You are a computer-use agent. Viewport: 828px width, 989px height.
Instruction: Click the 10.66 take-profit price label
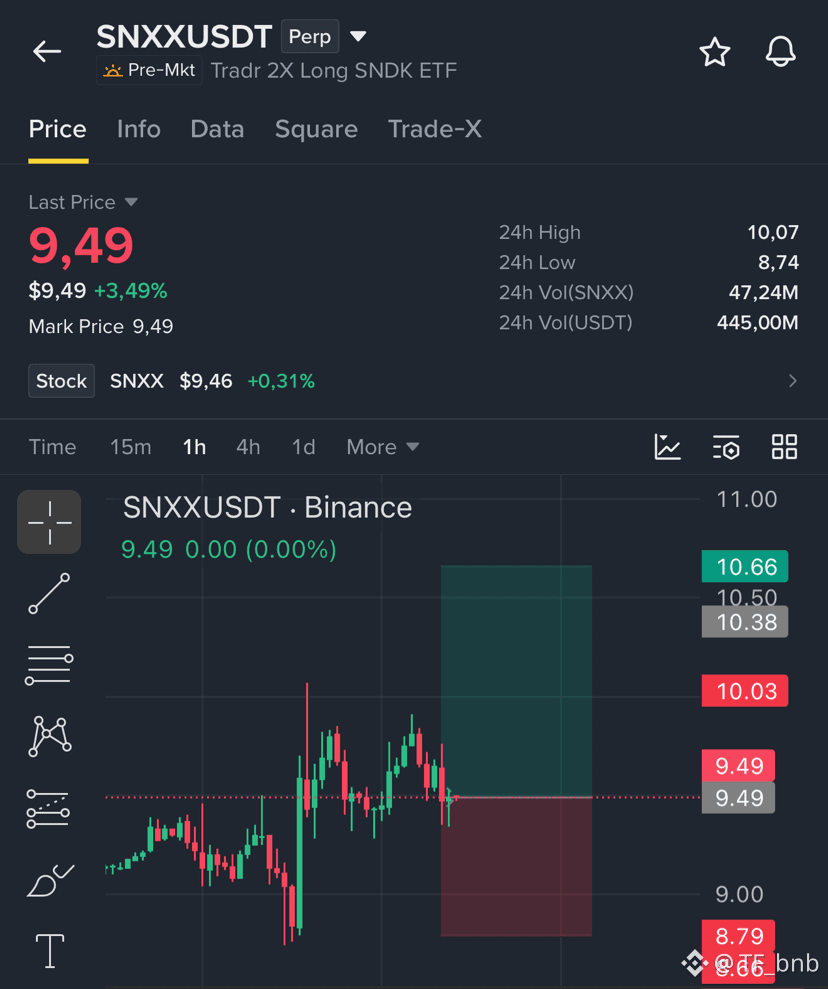click(x=745, y=566)
